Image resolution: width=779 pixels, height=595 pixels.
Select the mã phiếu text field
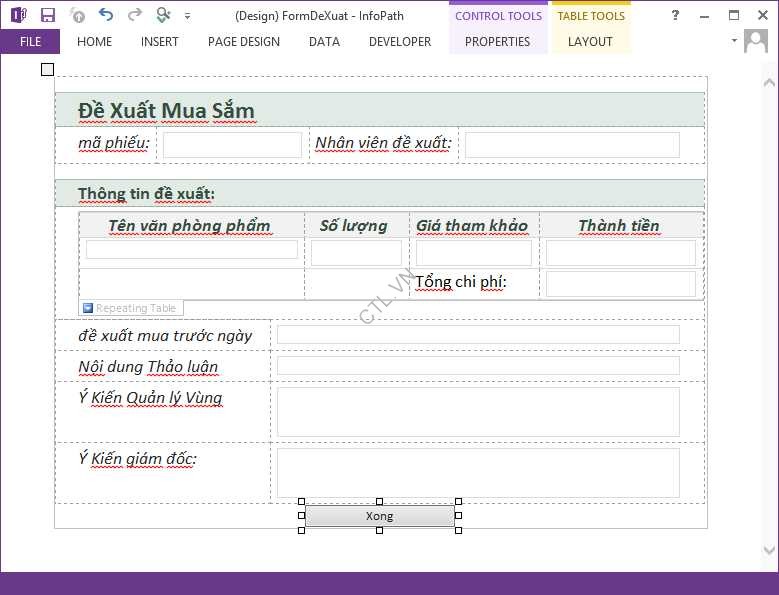pyautogui.click(x=232, y=145)
